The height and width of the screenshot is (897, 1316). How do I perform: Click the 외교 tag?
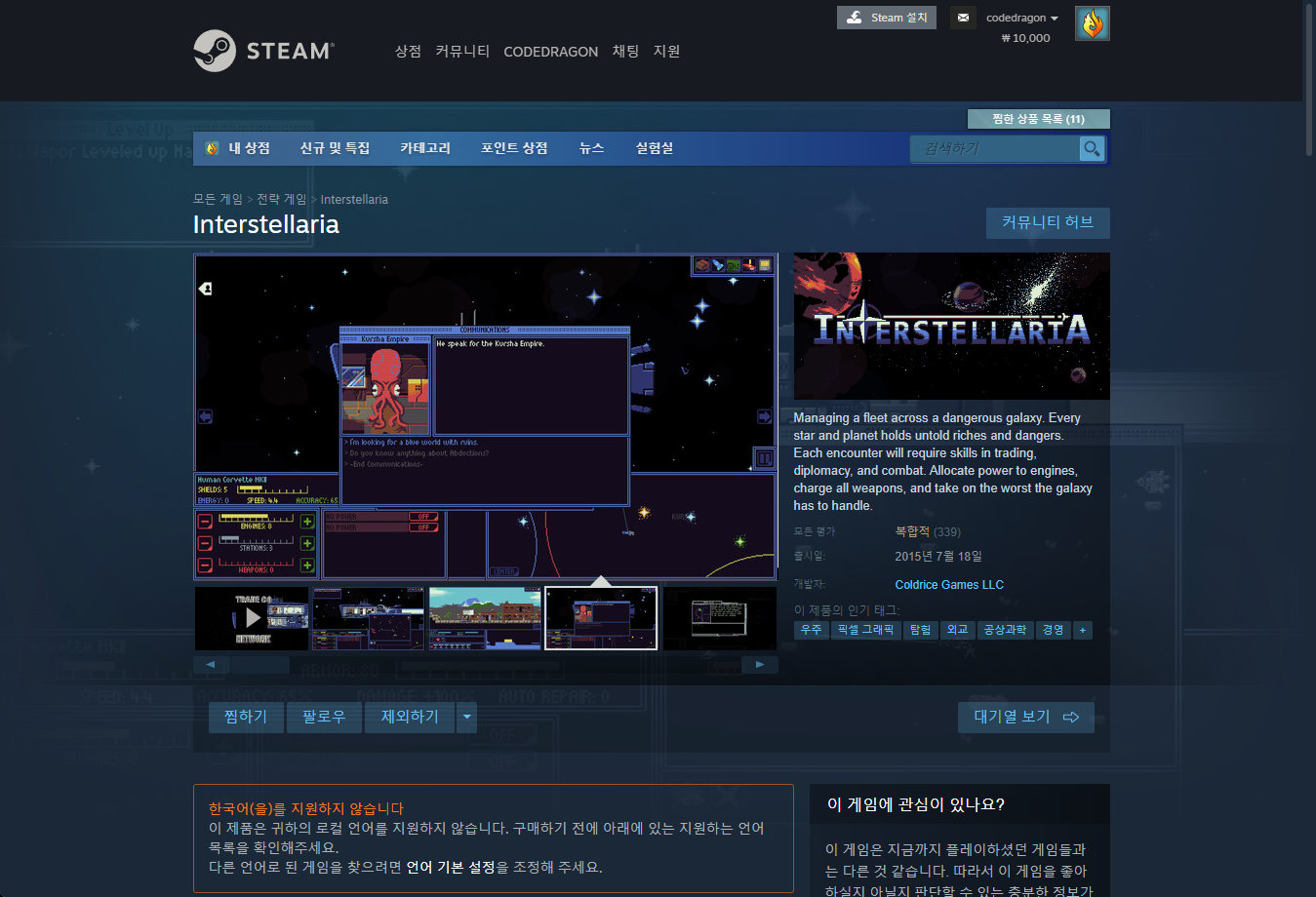(957, 630)
